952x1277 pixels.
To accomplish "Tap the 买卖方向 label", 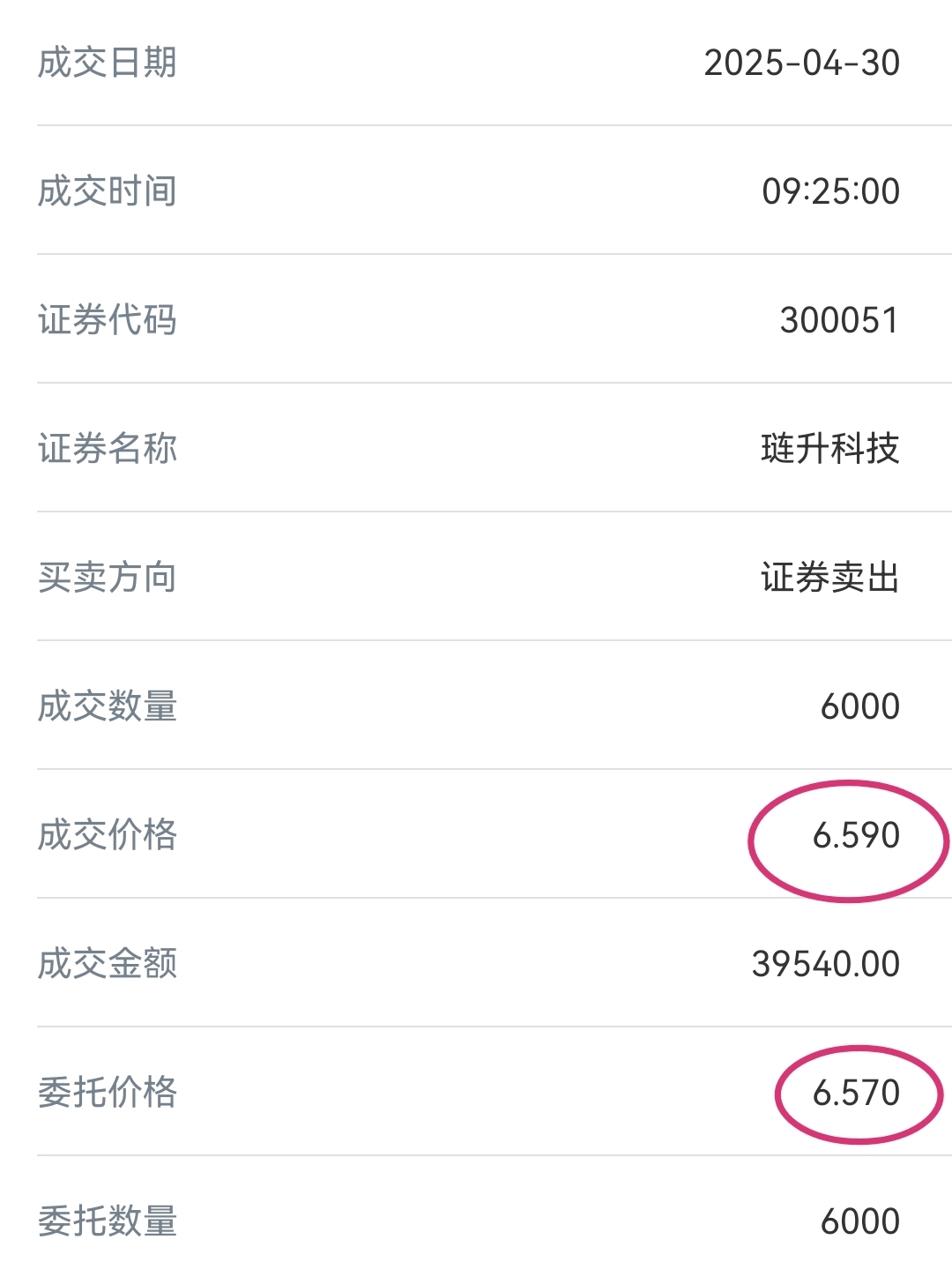I will point(108,578).
